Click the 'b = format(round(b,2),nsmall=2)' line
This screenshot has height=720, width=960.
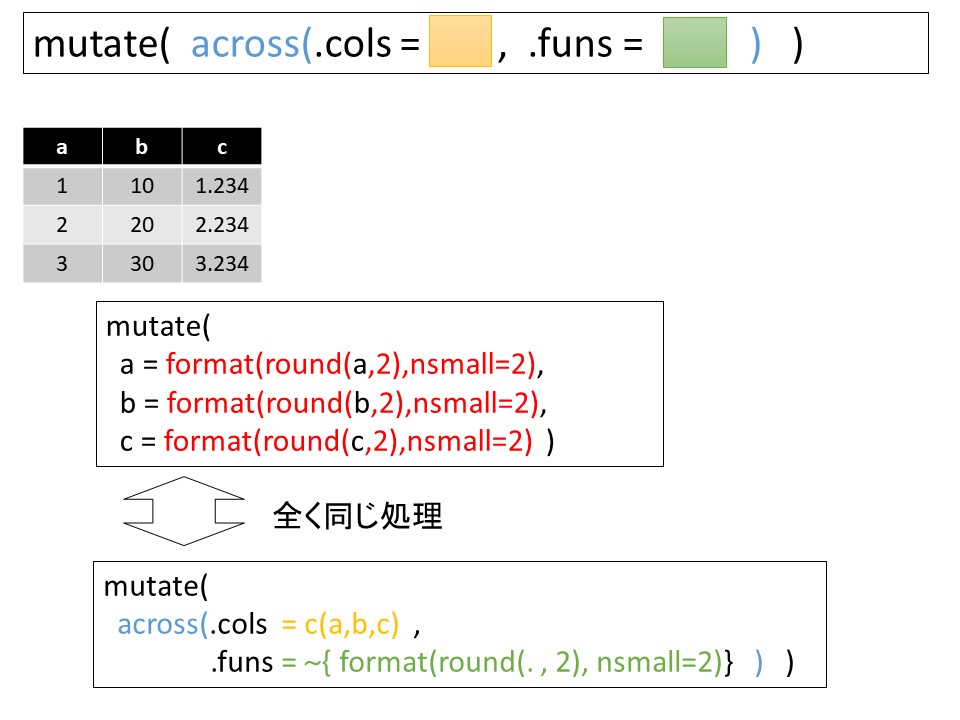336,403
